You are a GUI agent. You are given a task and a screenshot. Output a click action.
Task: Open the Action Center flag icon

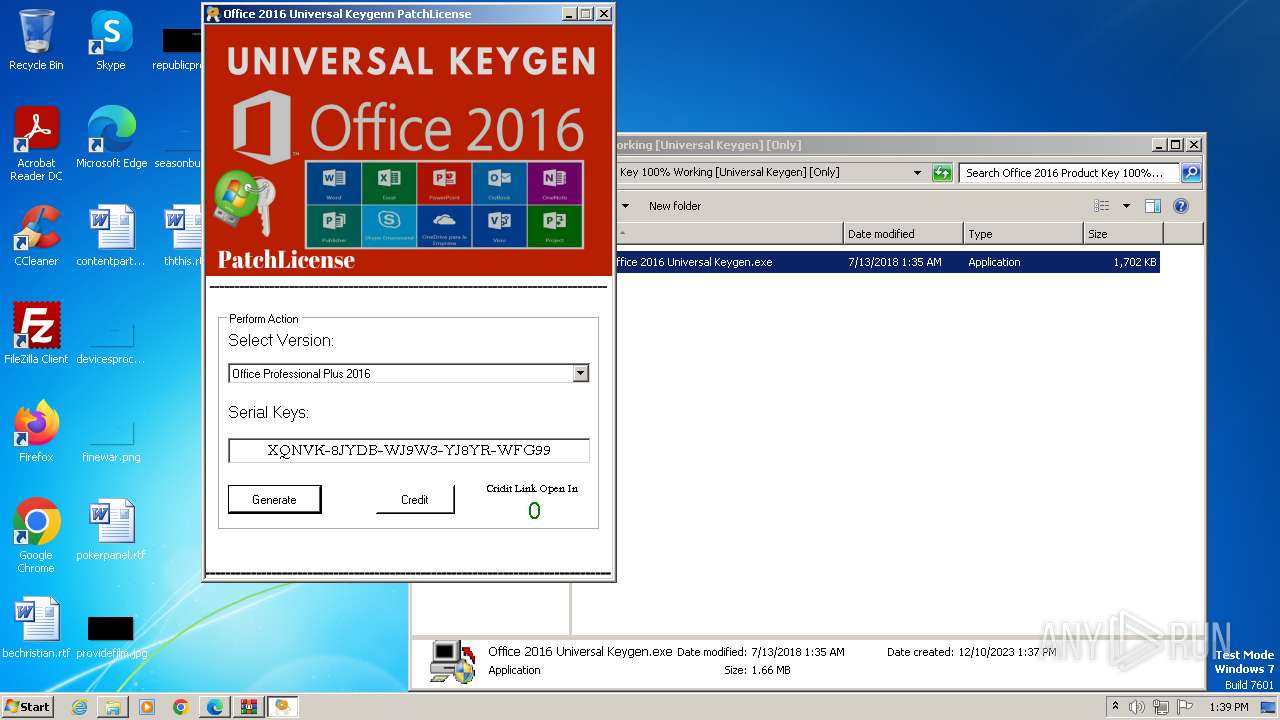click(x=1185, y=707)
